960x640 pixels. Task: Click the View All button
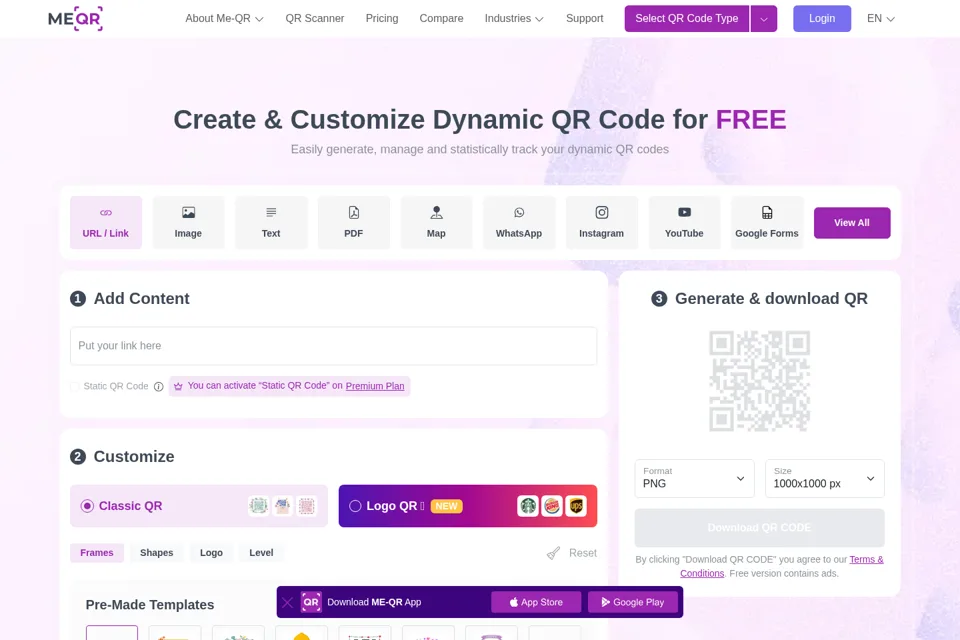tap(852, 223)
